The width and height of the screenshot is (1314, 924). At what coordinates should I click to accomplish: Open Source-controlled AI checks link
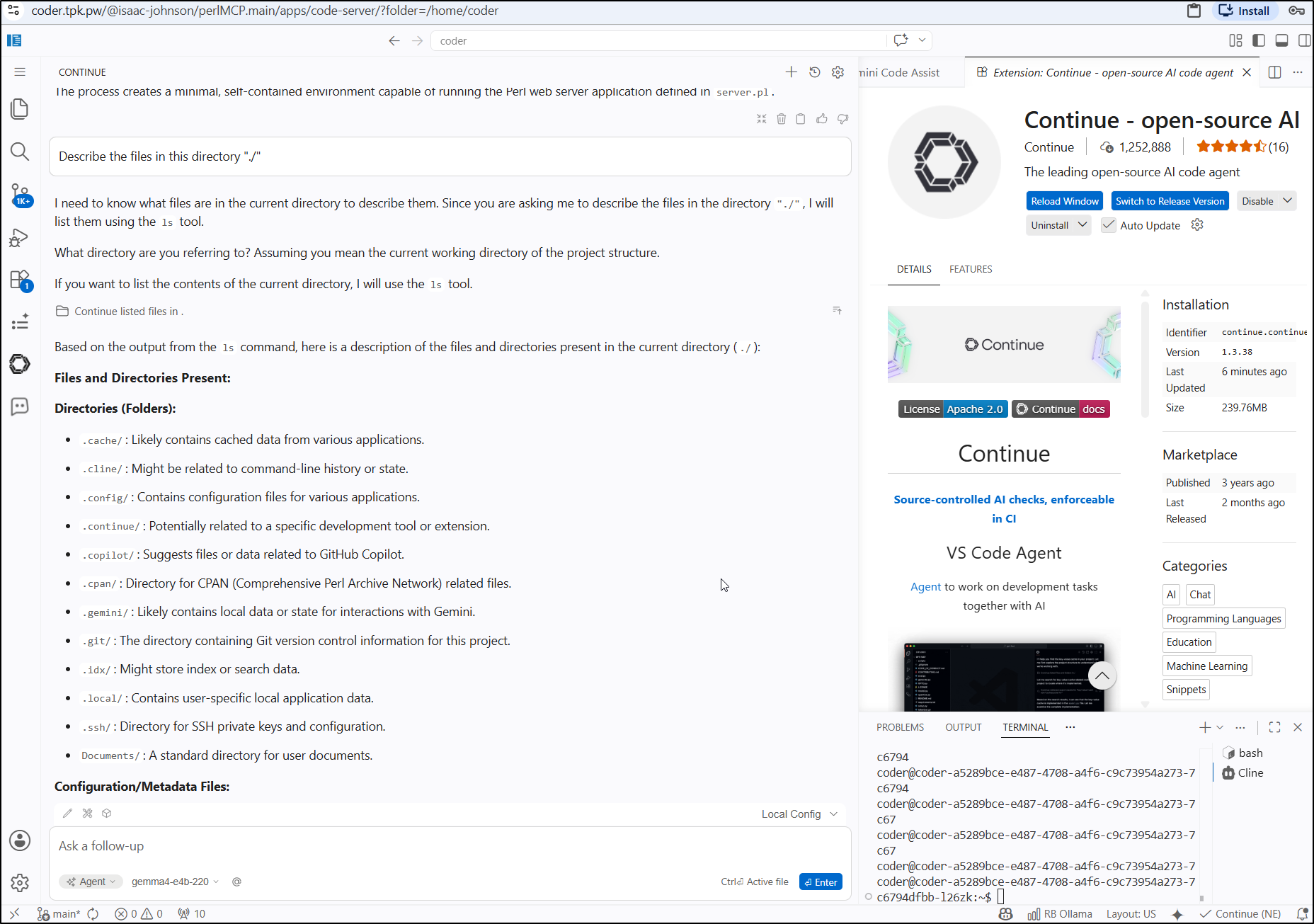tap(1004, 508)
